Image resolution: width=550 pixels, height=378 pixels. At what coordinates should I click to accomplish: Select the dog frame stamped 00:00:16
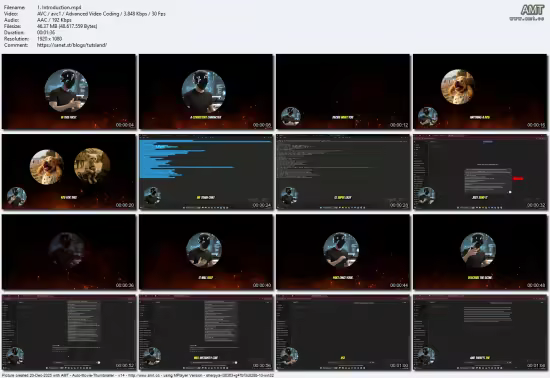pyautogui.click(x=480, y=92)
